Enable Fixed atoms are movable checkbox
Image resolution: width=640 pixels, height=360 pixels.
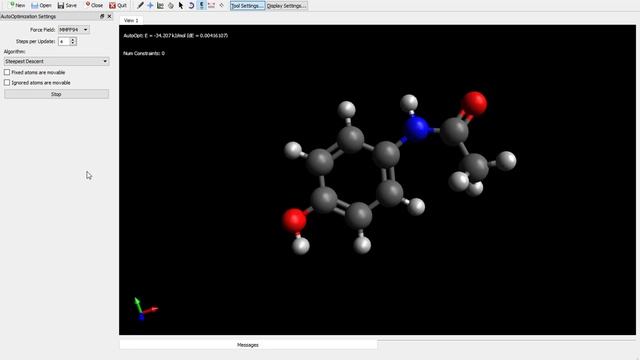click(7, 72)
